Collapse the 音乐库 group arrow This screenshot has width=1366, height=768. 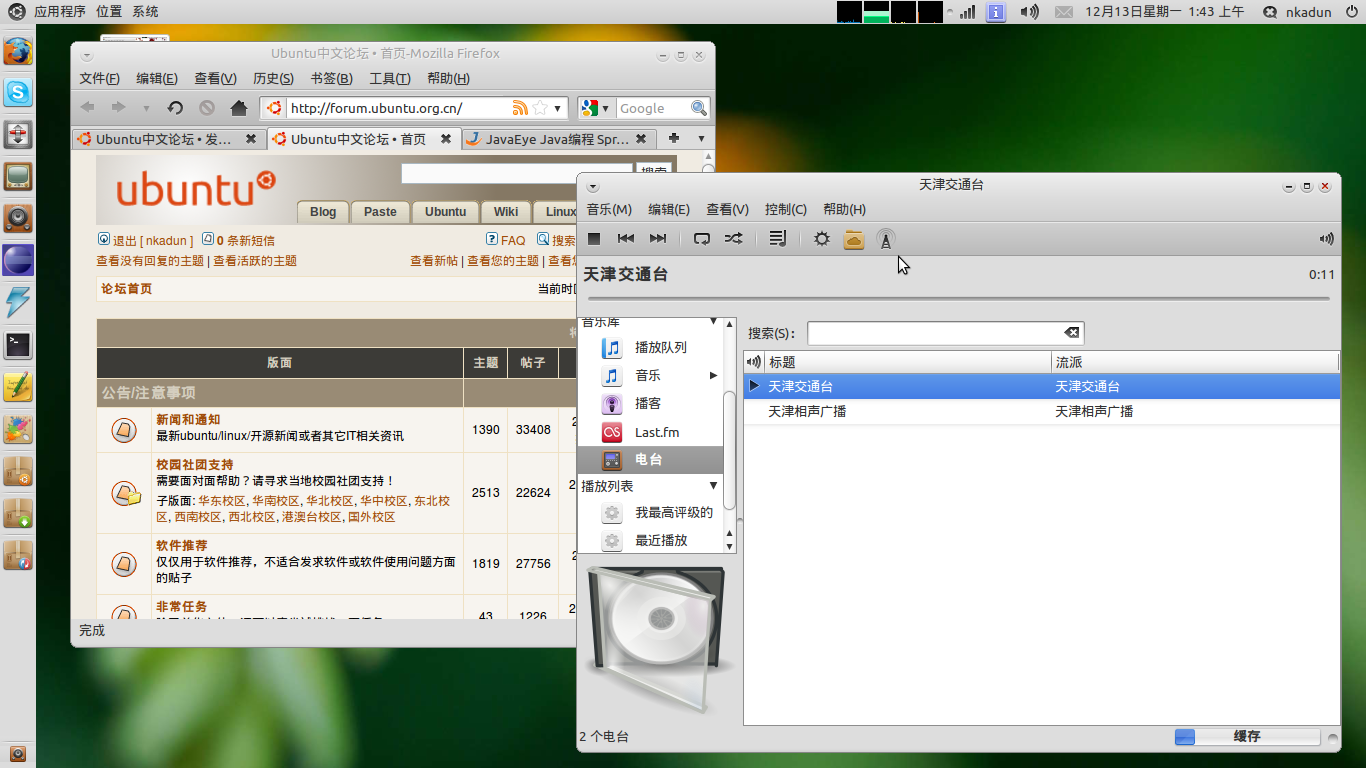point(714,322)
